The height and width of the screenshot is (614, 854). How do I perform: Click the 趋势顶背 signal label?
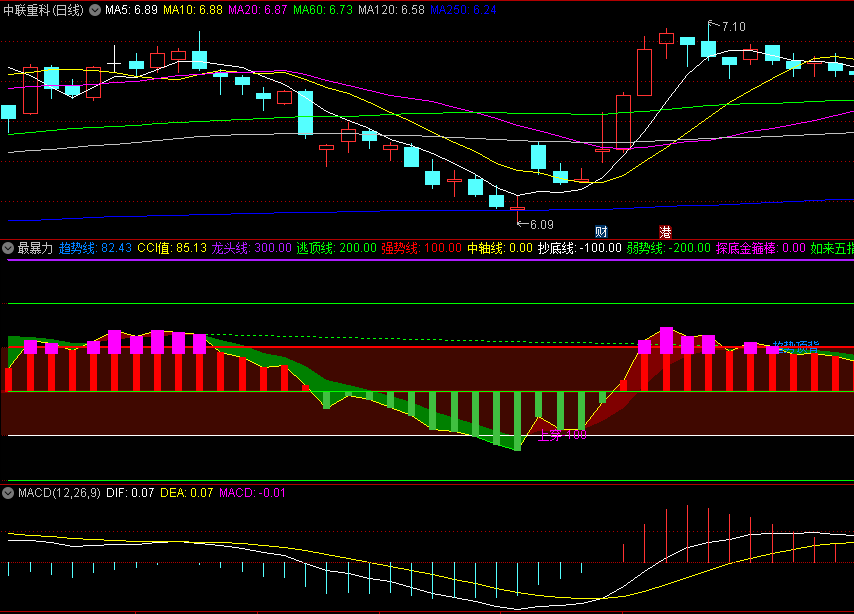(x=796, y=346)
